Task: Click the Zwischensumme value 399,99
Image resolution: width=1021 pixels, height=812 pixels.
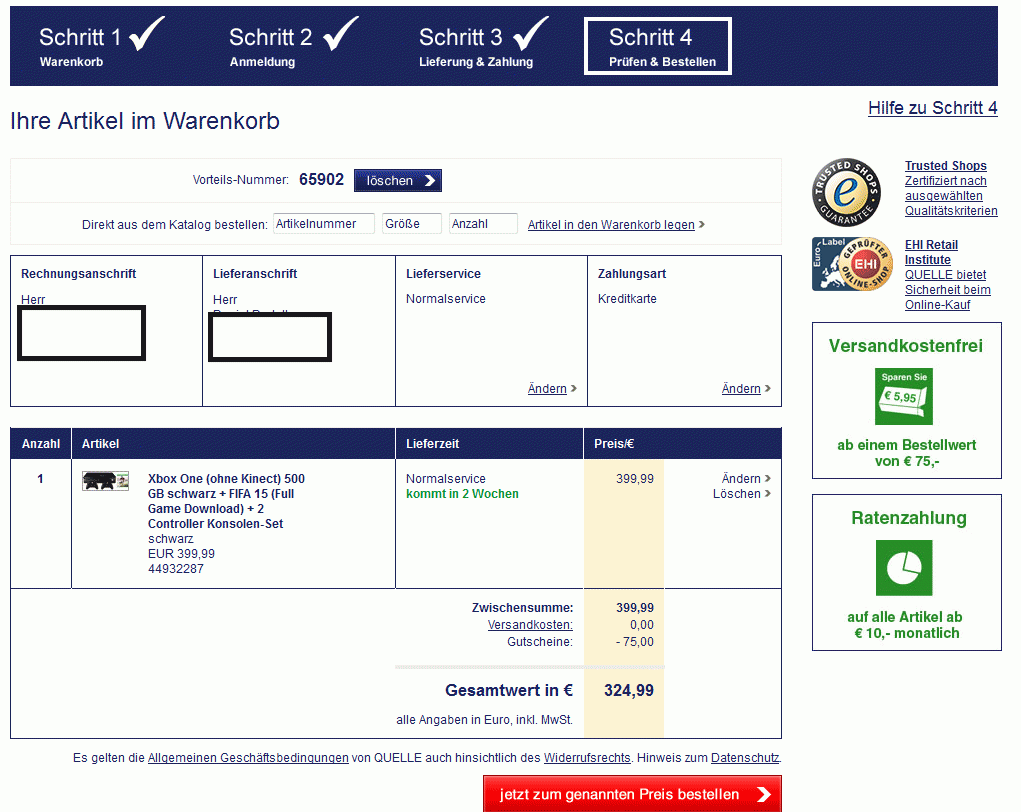Action: 635,608
